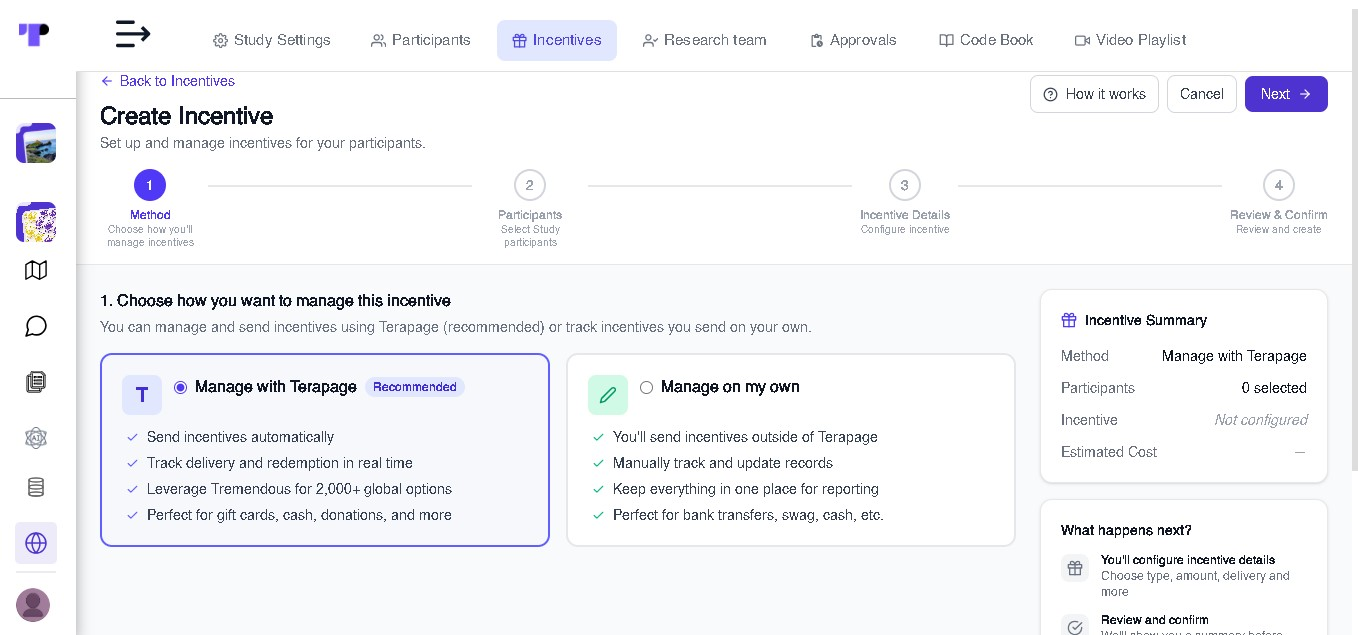
Task: Click step 3 Incentive Details circle
Action: pyautogui.click(x=905, y=185)
